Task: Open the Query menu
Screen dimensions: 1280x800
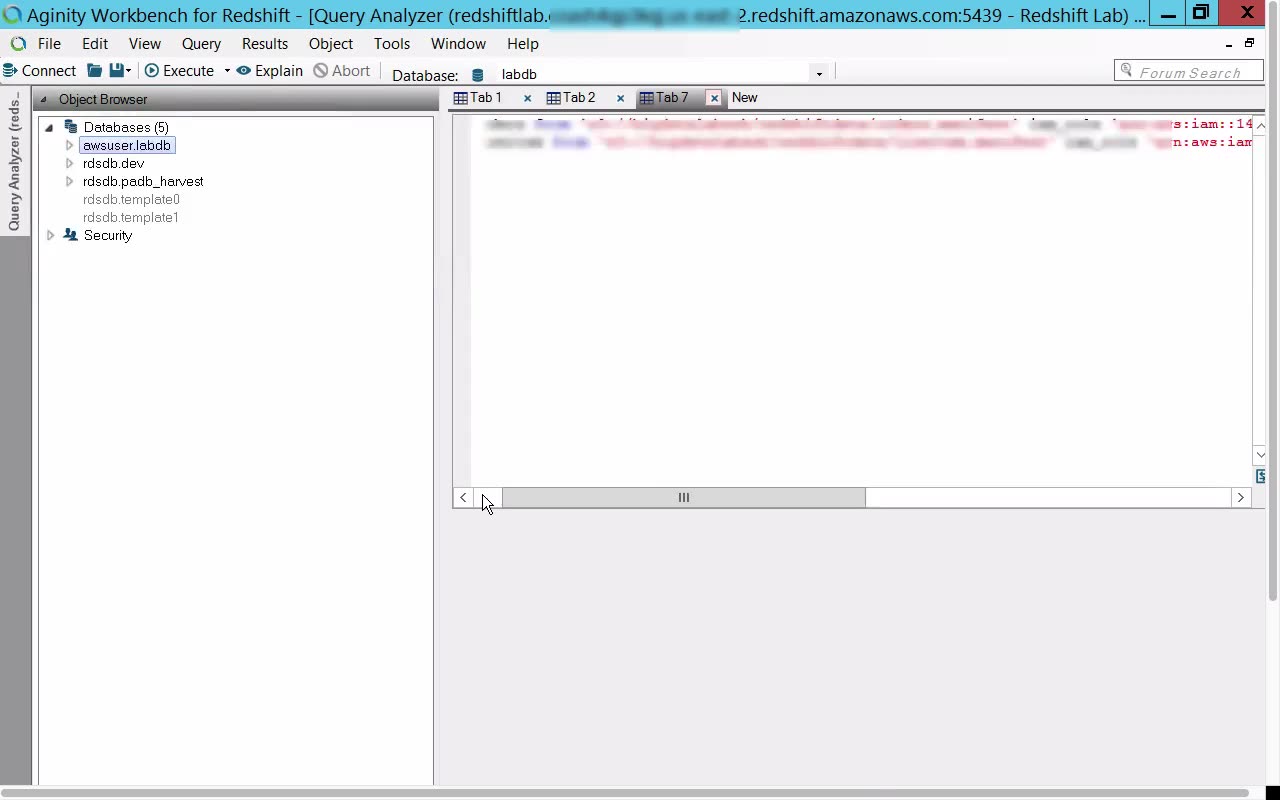Action: (201, 44)
